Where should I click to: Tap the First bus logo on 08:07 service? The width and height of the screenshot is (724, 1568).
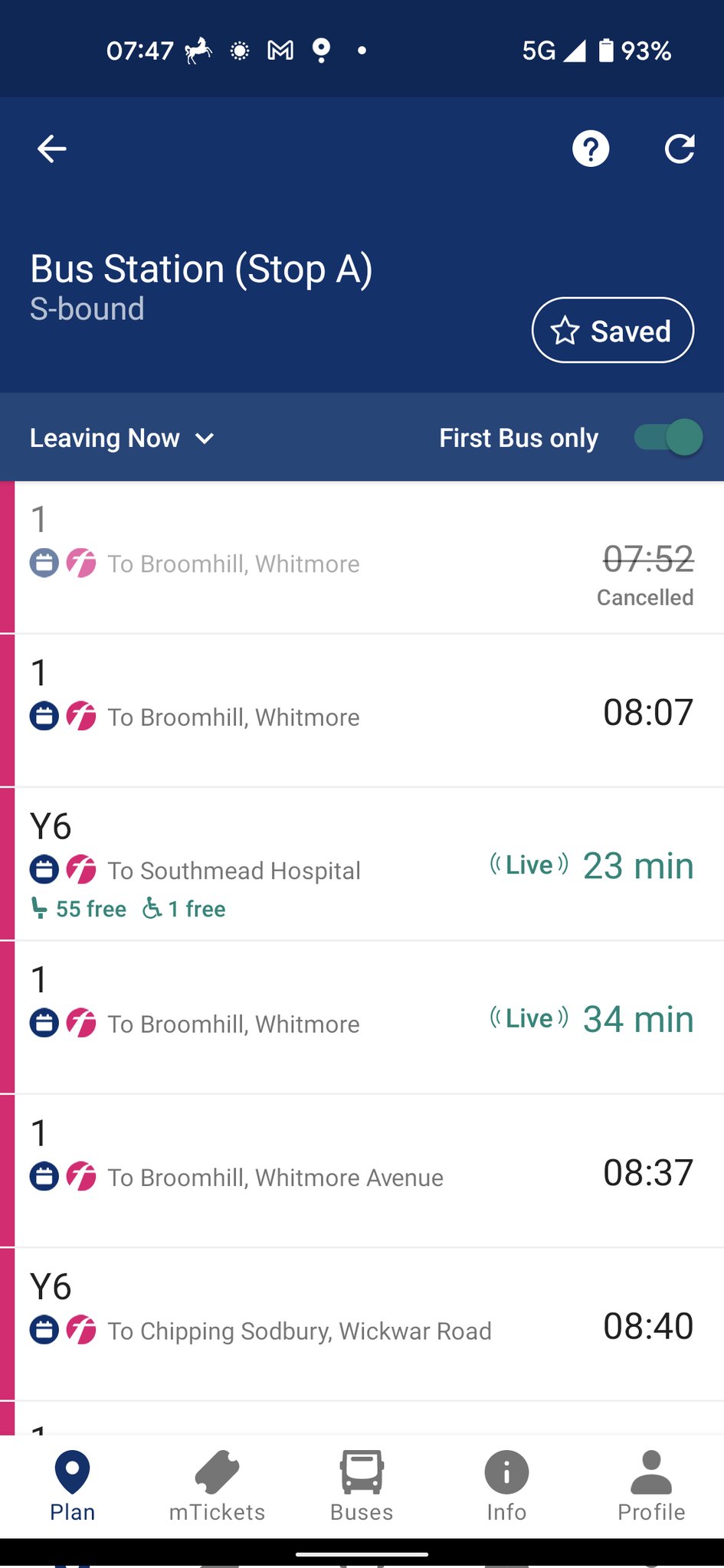[x=81, y=717]
